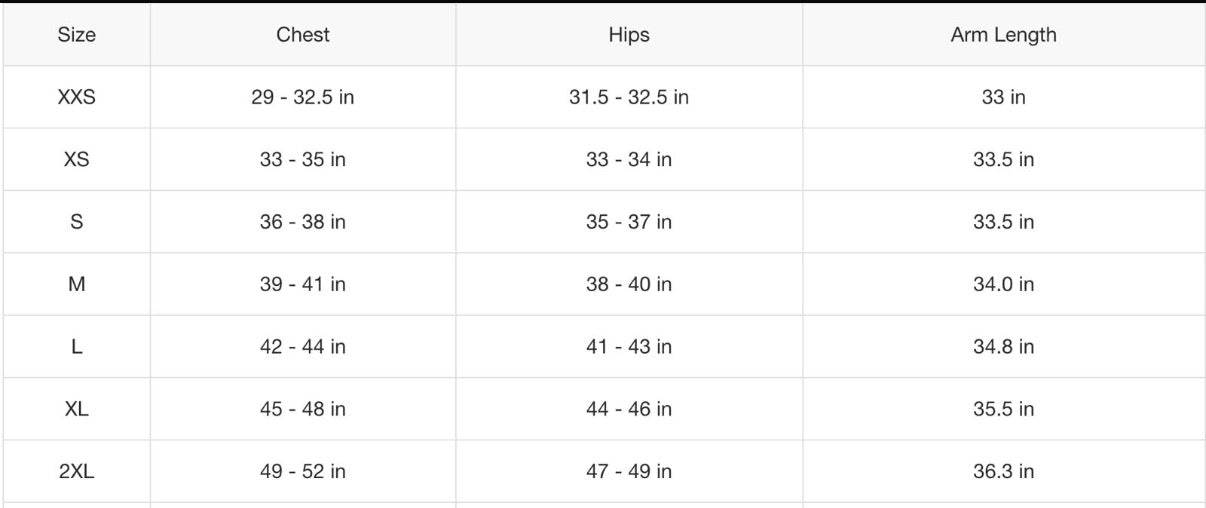
Task: Select the Hips column header
Action: point(628,35)
